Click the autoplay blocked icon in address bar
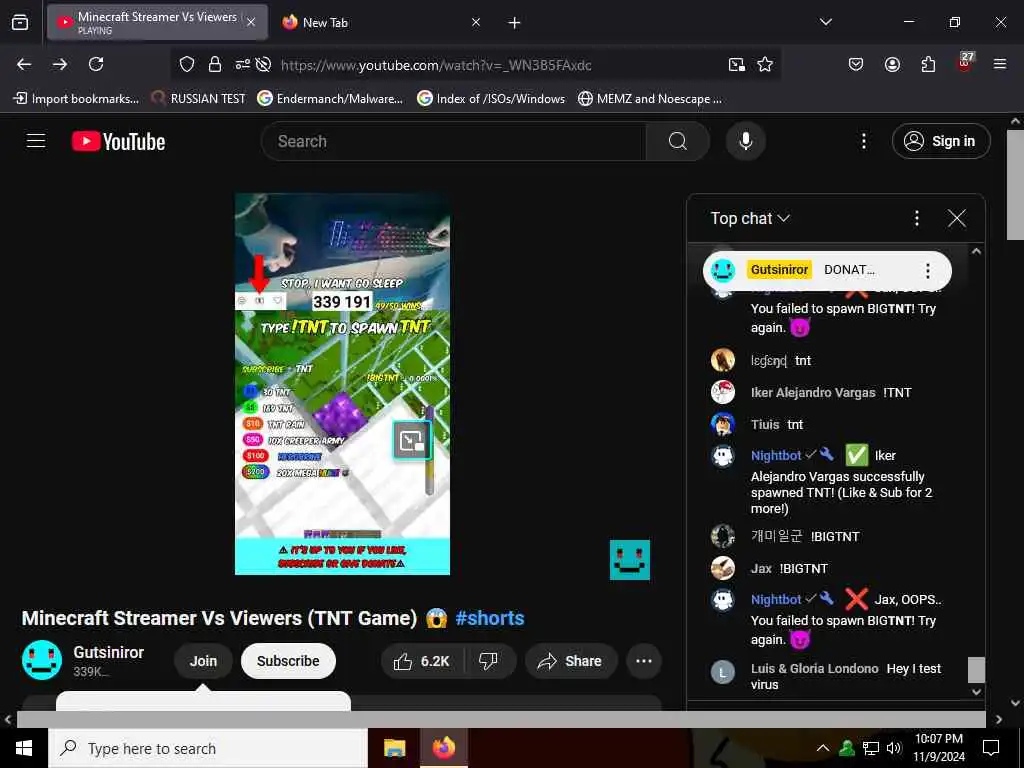The height and width of the screenshot is (768, 1024). pyautogui.click(x=263, y=64)
